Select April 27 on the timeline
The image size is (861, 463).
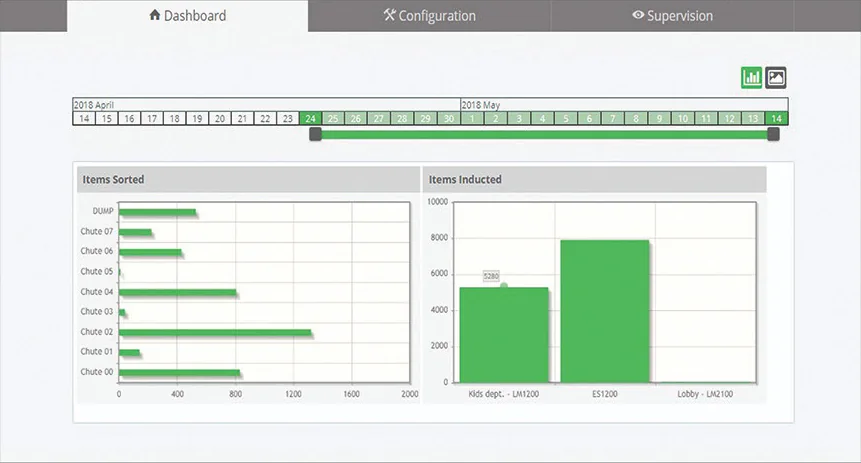pyautogui.click(x=379, y=118)
